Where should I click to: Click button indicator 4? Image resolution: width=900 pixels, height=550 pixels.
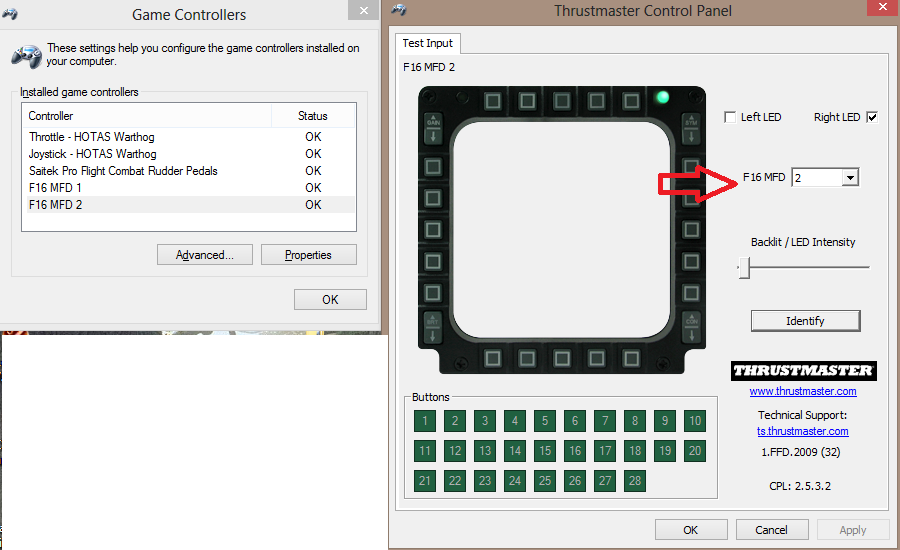coord(515,421)
